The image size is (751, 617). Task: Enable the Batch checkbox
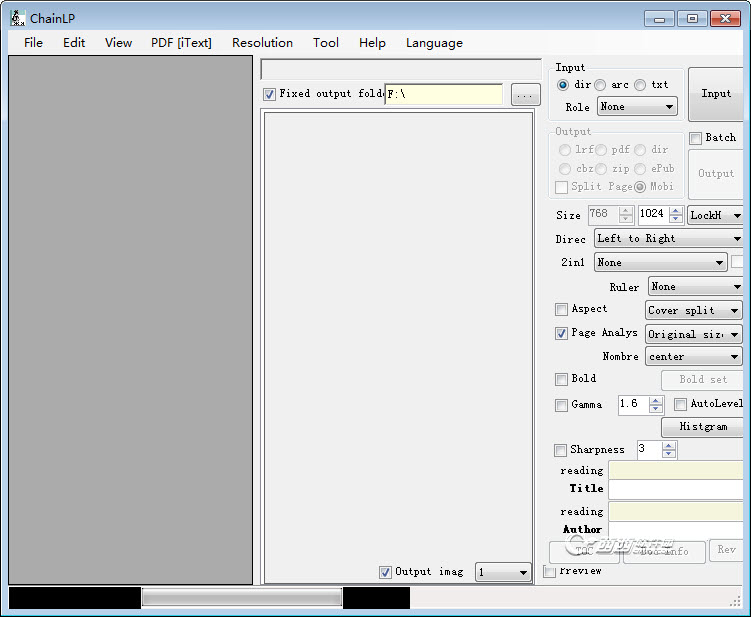click(696, 138)
